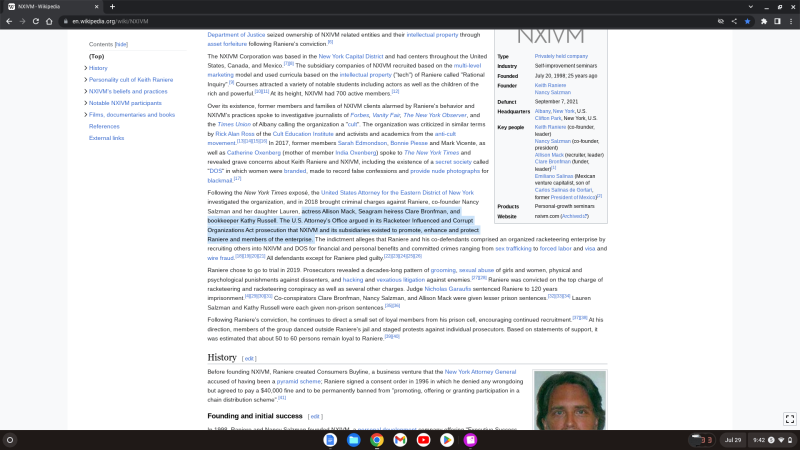The image size is (800, 450).
Task: Open the hacking link
Action: (353, 280)
